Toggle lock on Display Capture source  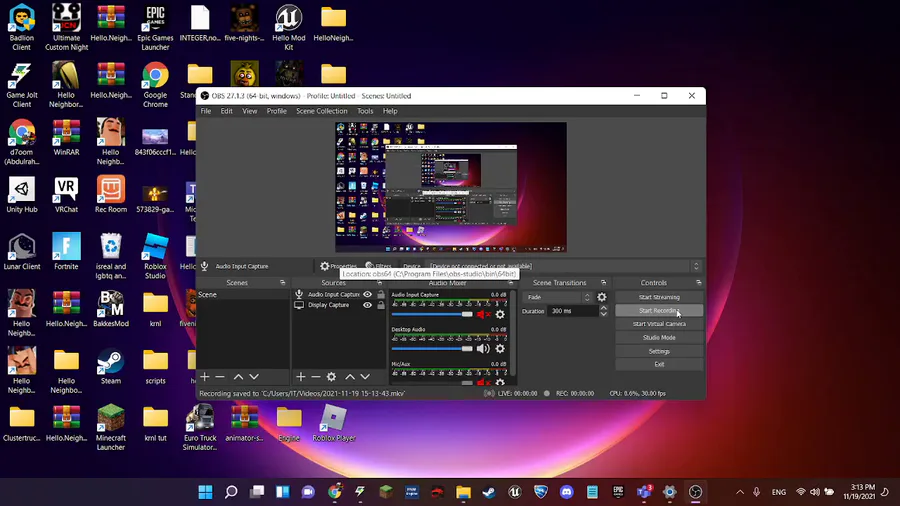point(381,305)
